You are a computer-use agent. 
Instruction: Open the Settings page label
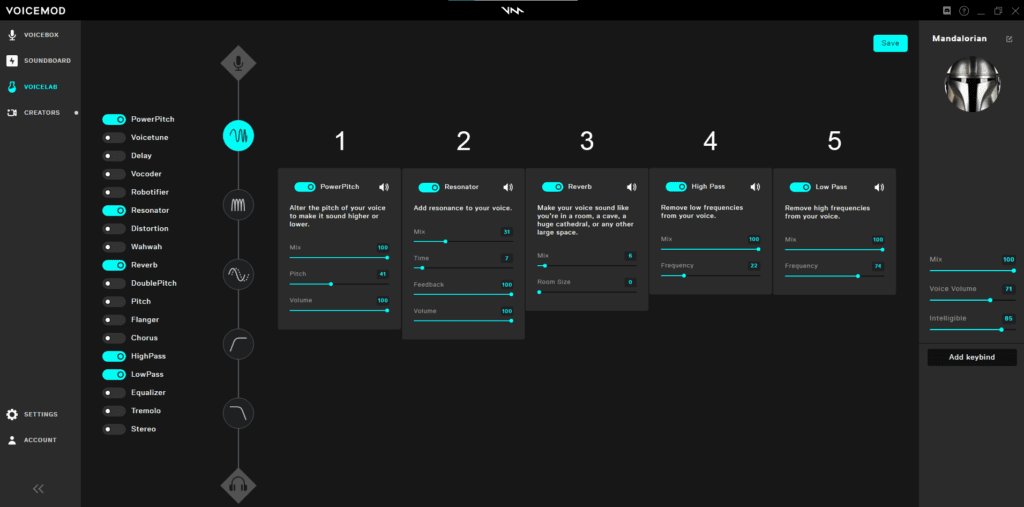tap(41, 414)
